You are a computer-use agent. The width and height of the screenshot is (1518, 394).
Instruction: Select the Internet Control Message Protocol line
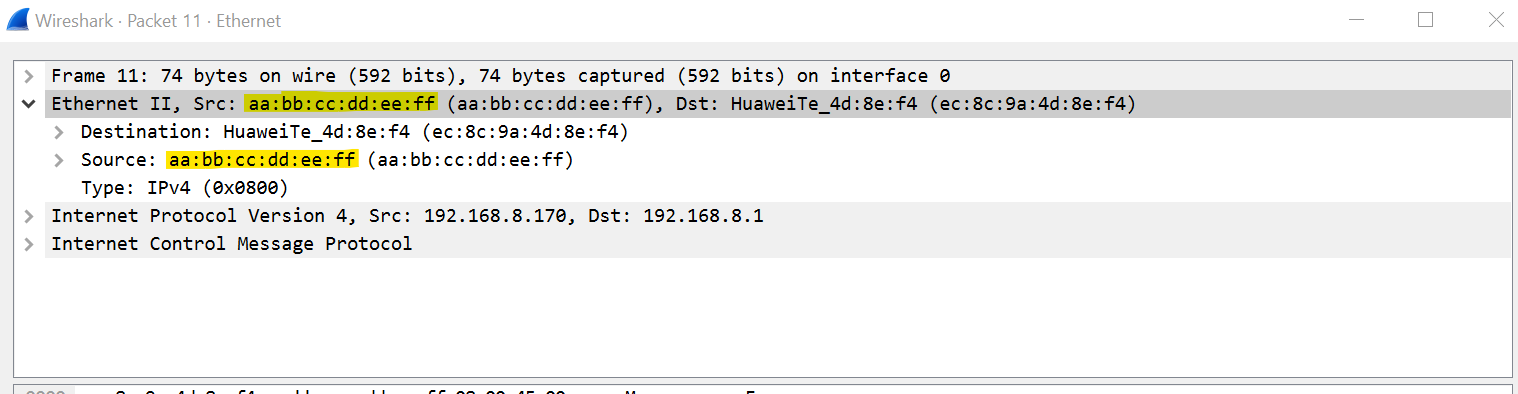pyautogui.click(x=777, y=244)
